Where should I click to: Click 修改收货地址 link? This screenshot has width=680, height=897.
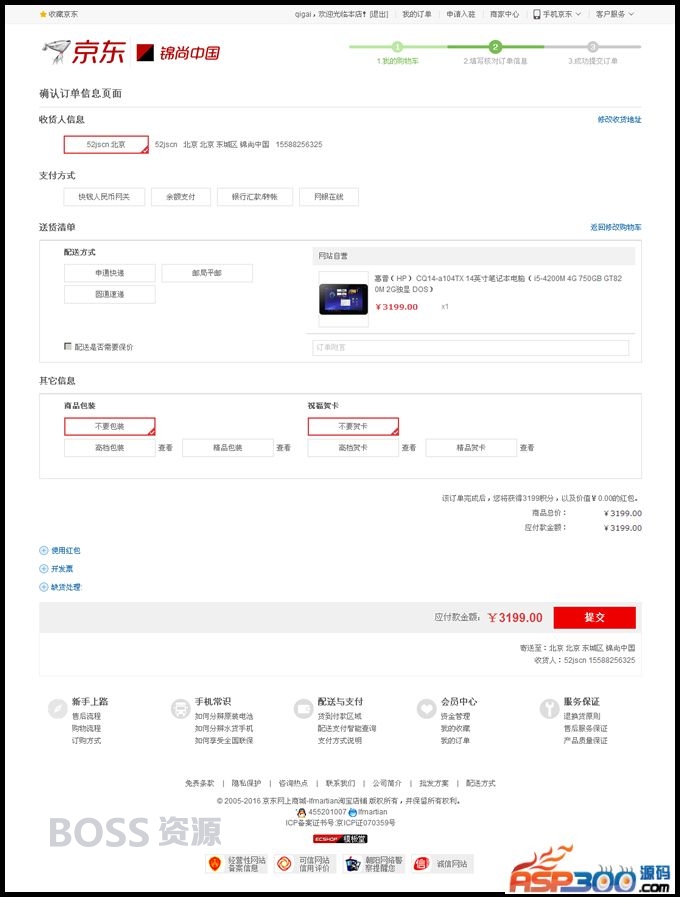point(619,120)
